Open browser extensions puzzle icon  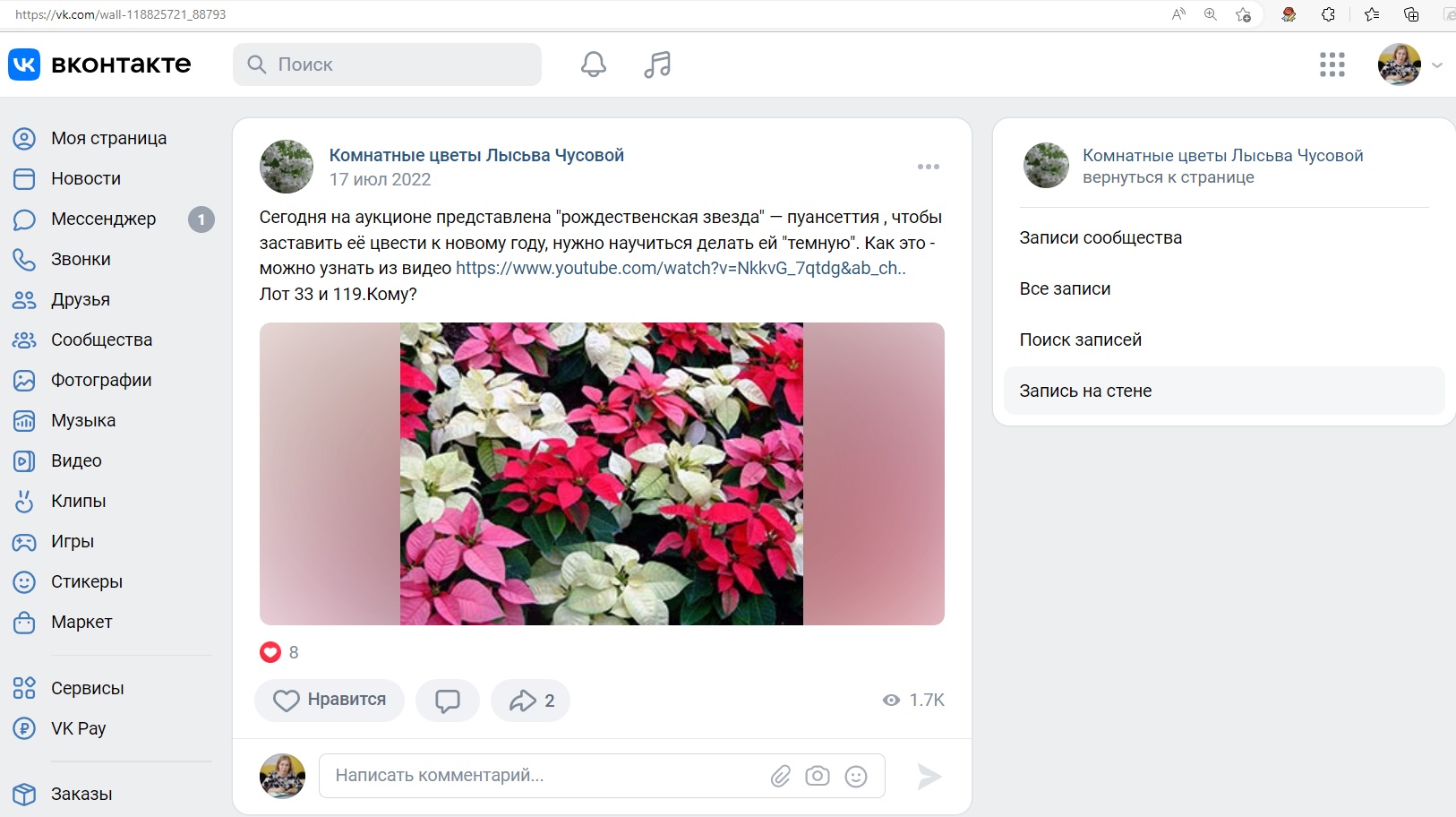pyautogui.click(x=1329, y=14)
